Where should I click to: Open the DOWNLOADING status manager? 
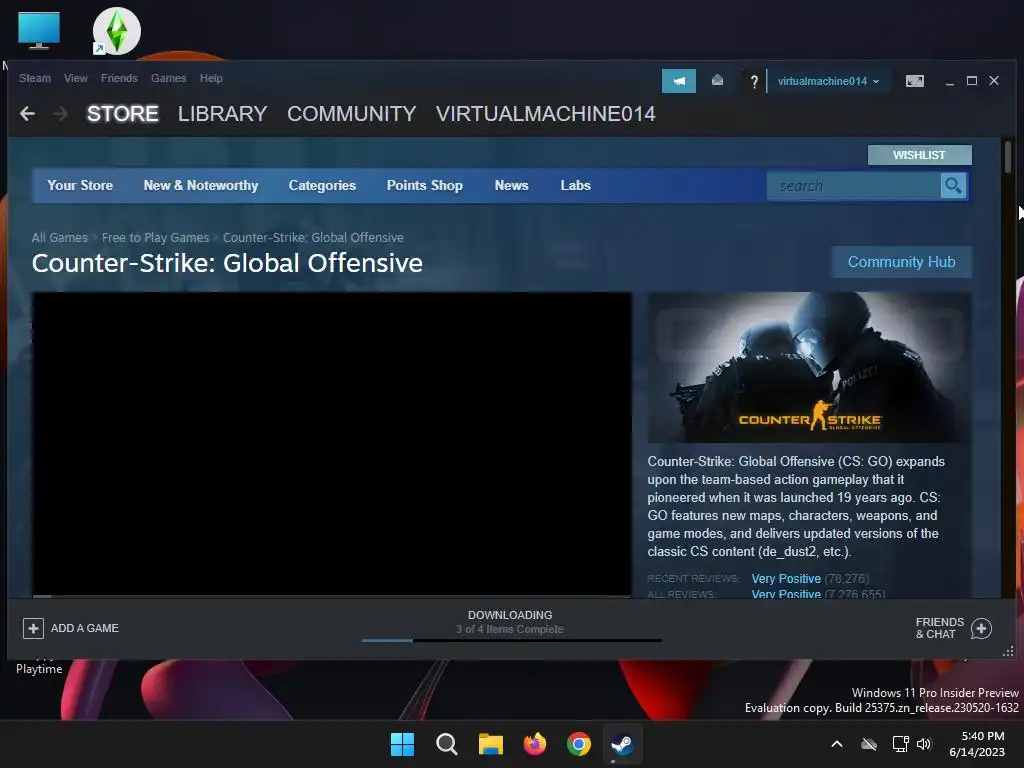[510, 615]
